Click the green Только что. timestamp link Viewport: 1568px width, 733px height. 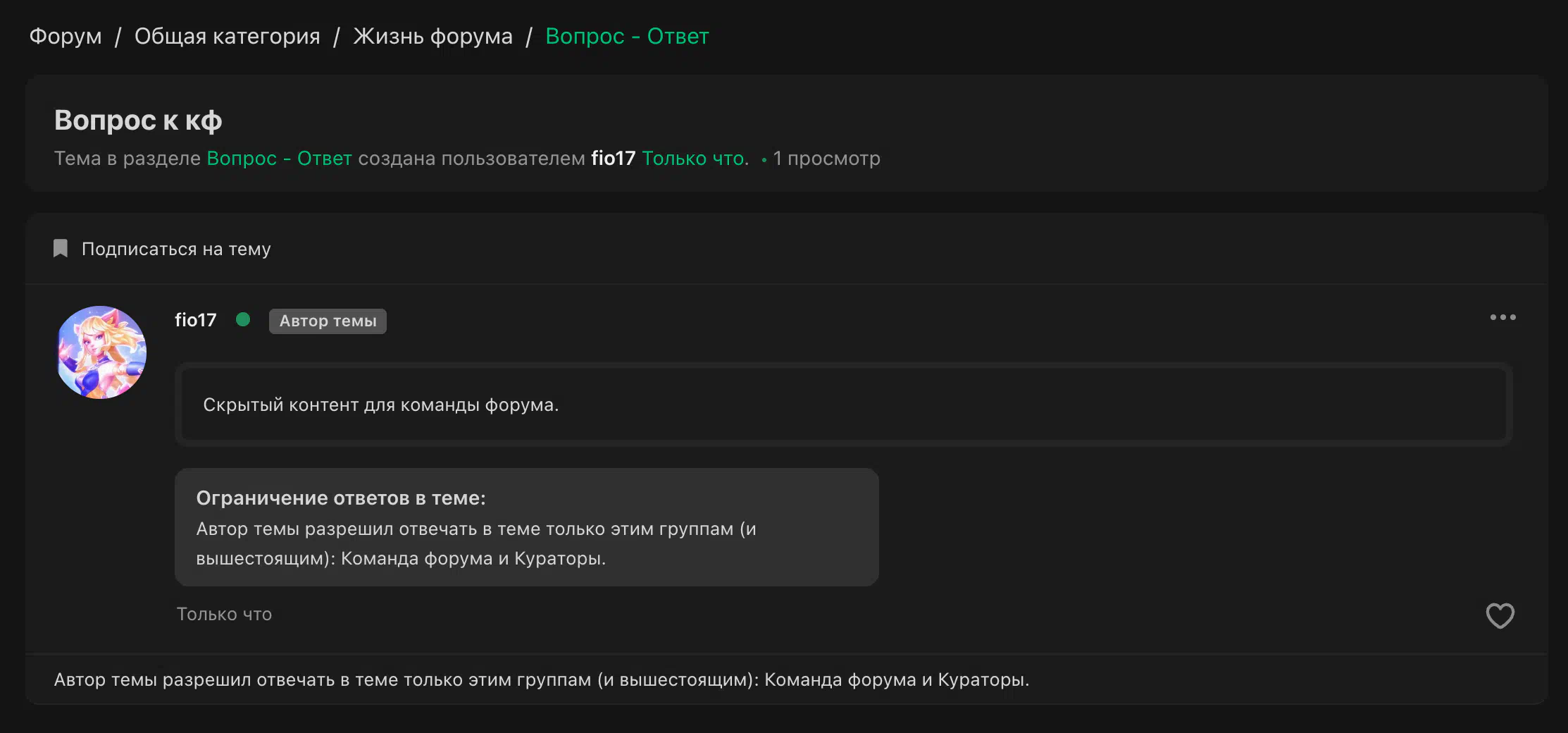[695, 159]
